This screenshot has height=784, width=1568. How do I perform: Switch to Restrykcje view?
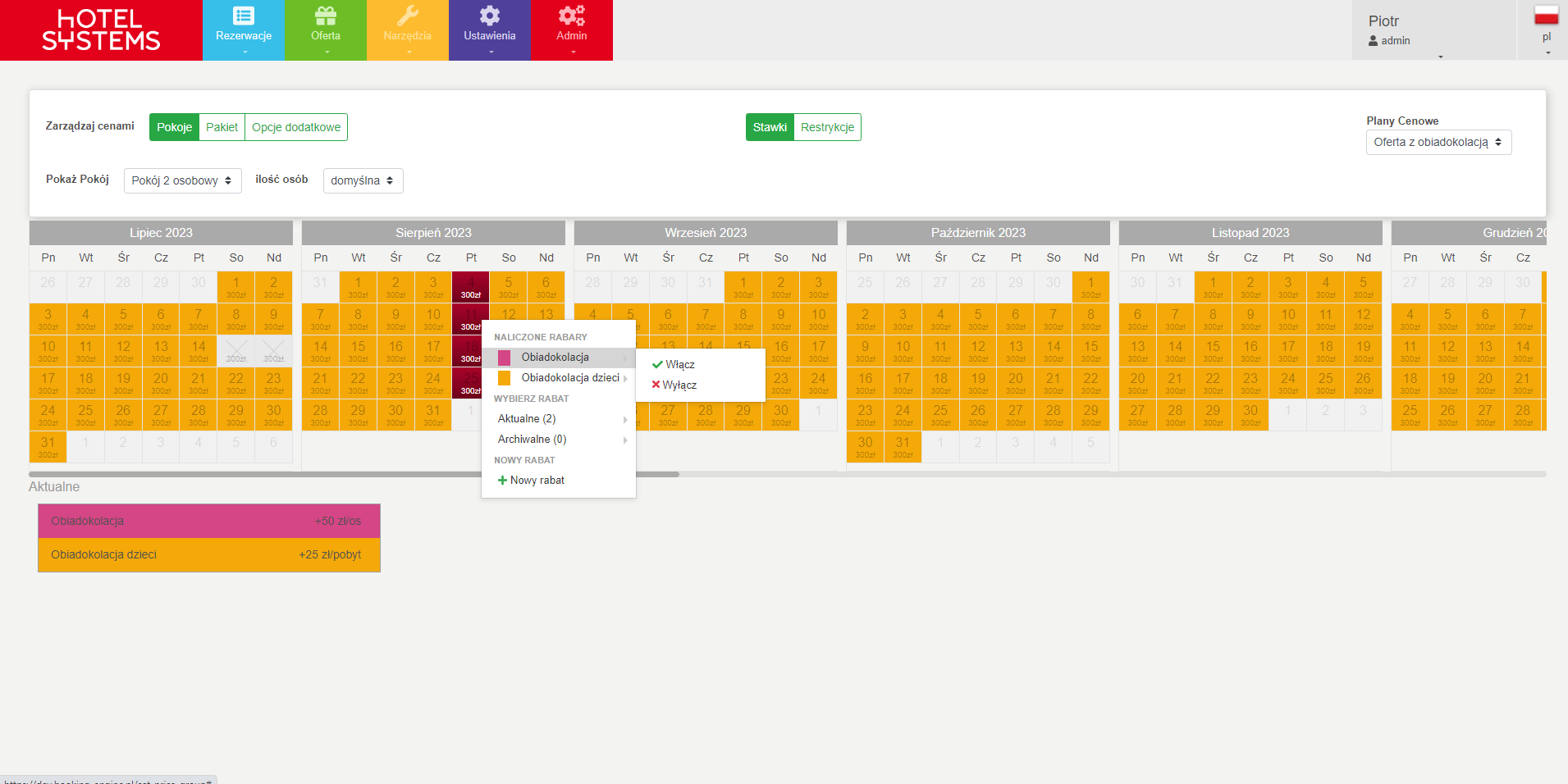[827, 127]
